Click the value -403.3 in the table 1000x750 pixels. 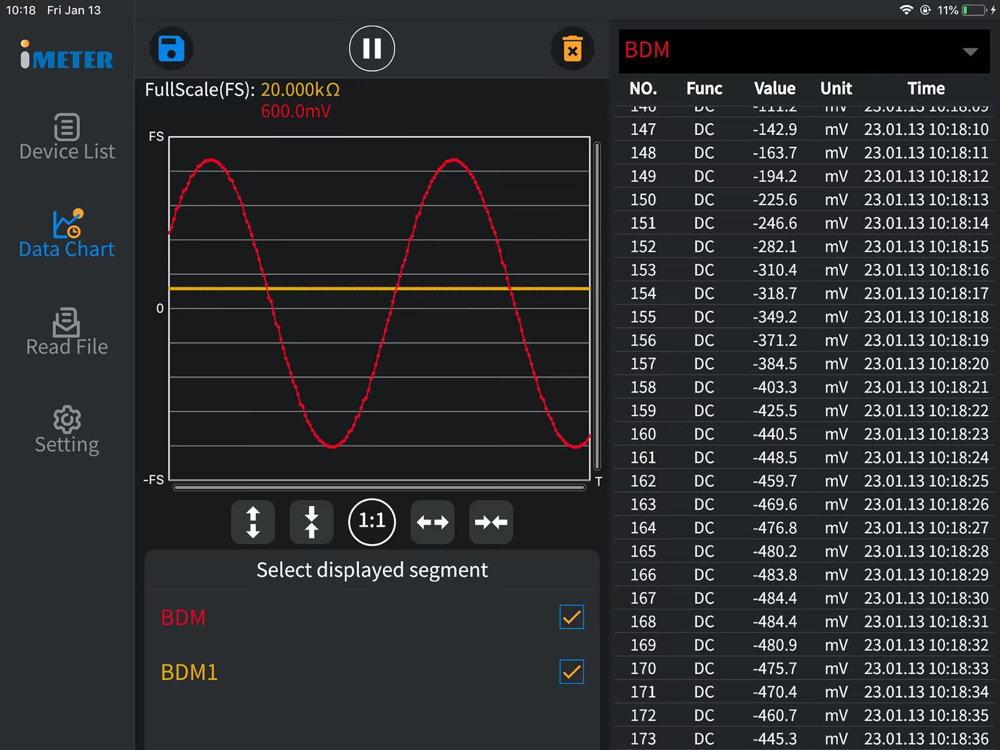point(774,387)
